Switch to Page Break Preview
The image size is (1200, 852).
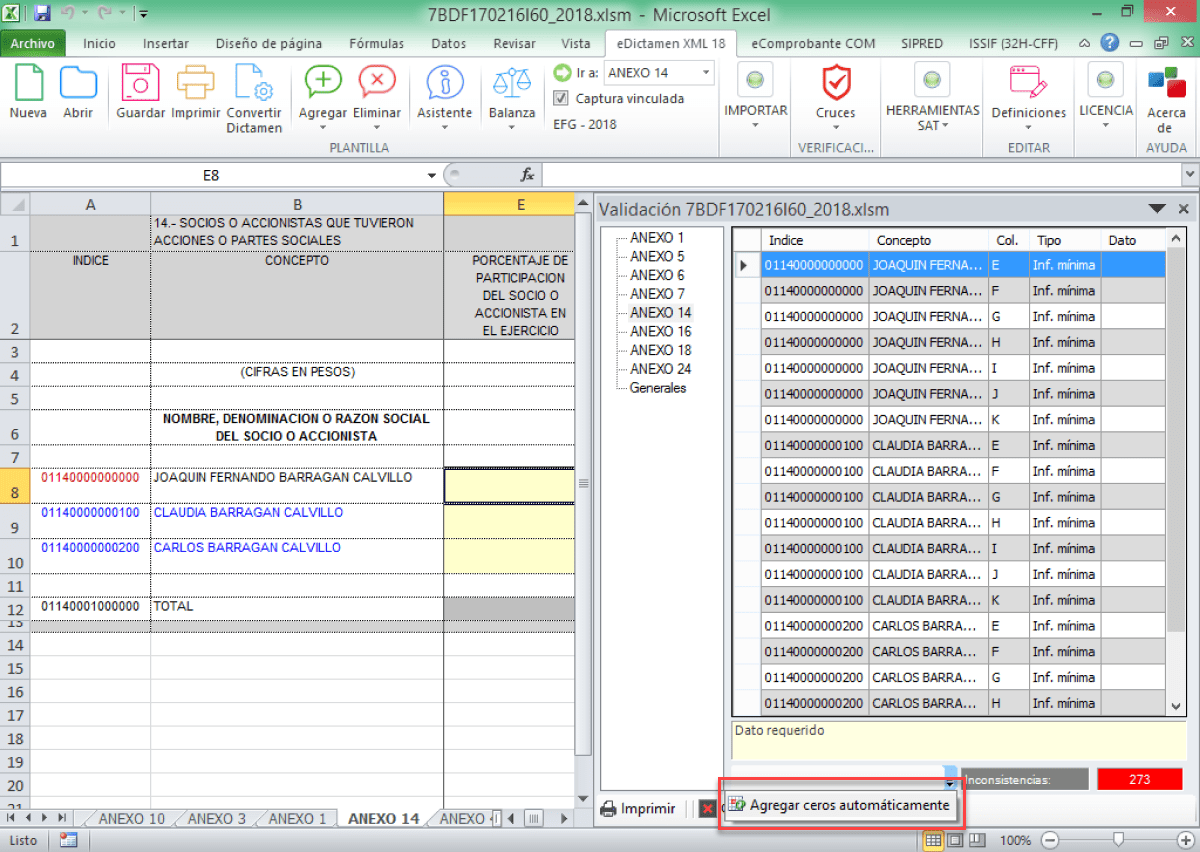click(x=977, y=840)
